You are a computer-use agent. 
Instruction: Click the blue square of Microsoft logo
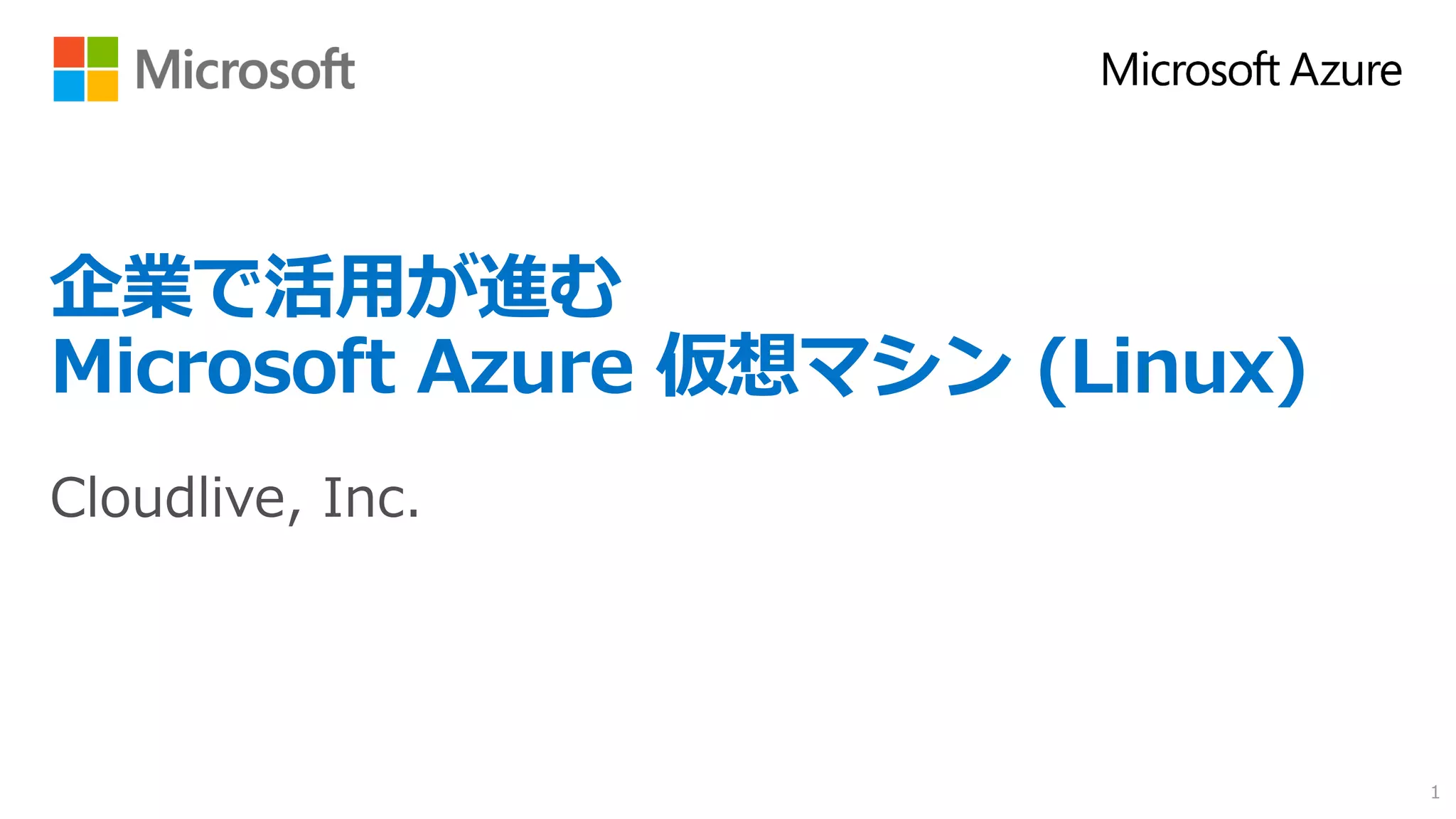pos(69,86)
